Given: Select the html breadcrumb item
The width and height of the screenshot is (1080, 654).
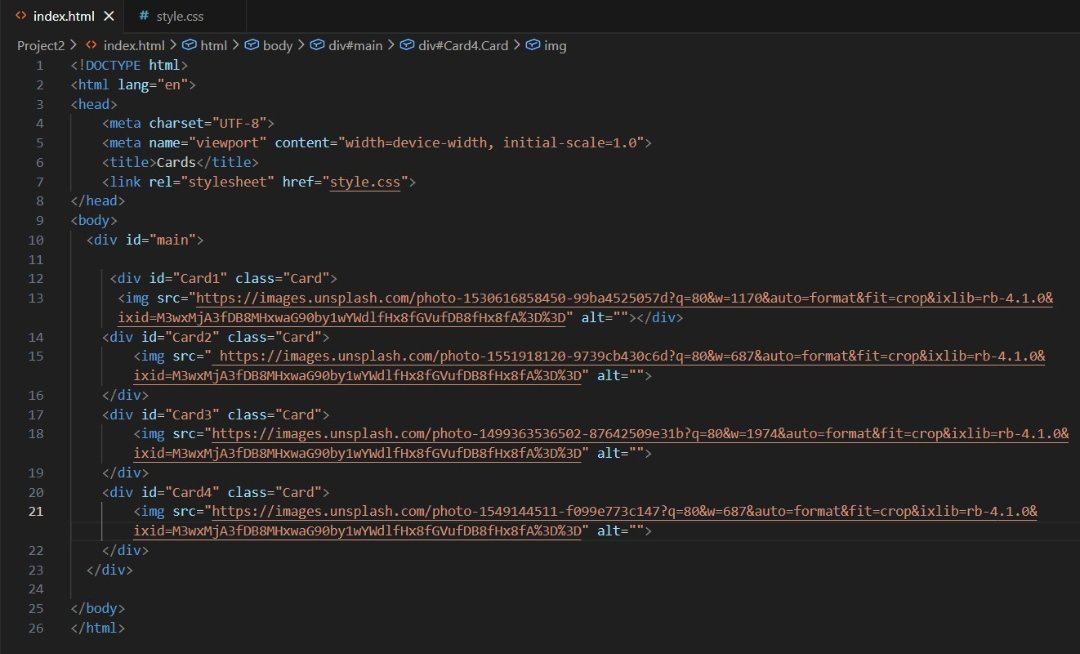Looking at the screenshot, I should (214, 45).
